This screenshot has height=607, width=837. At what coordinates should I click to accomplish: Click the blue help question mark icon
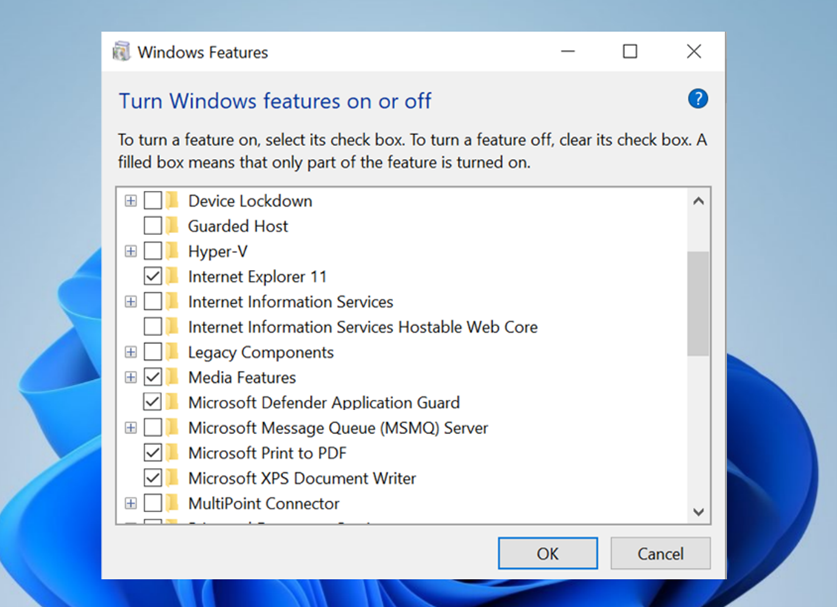[698, 99]
